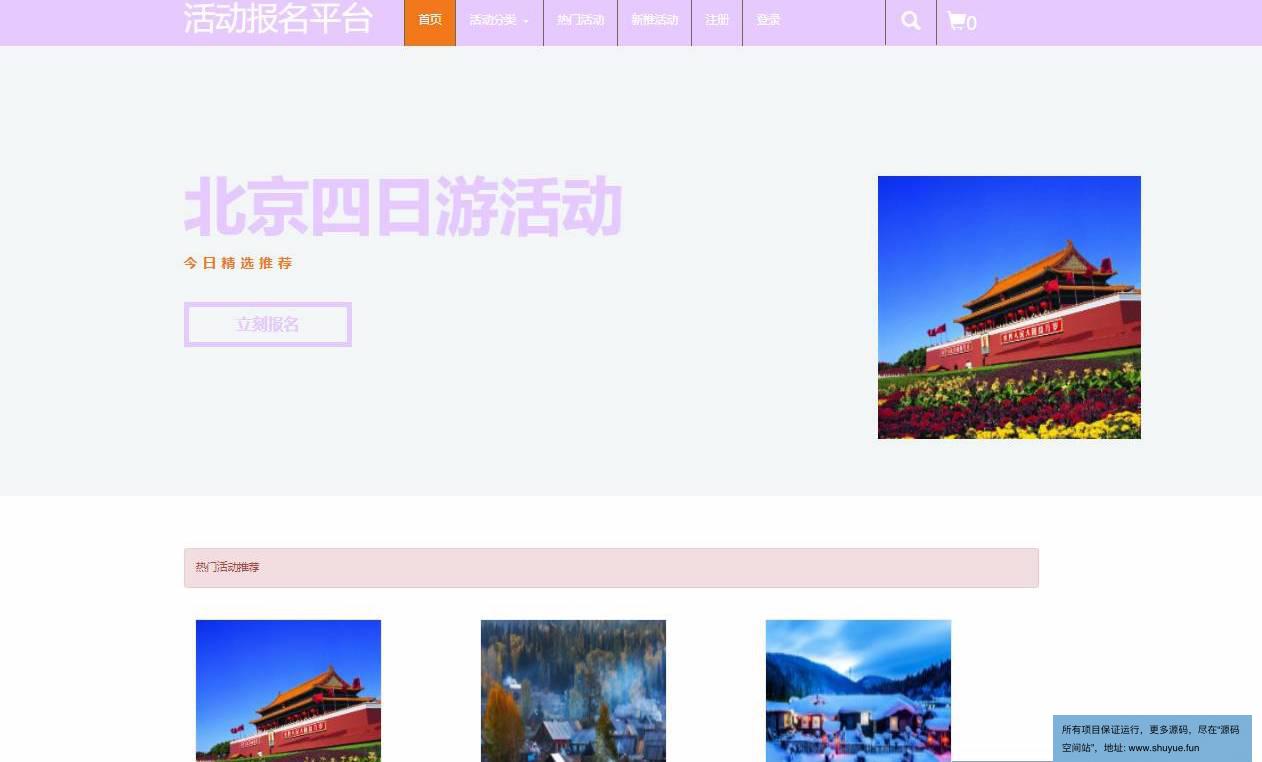Open the Tiananmen activity thumbnail card
The height and width of the screenshot is (762, 1262).
pos(288,691)
